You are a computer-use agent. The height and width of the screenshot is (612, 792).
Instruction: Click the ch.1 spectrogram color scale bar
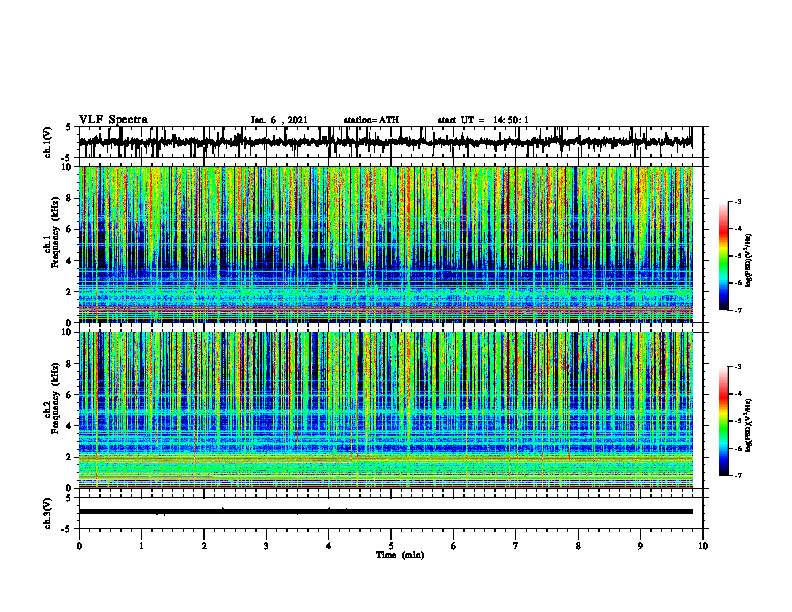(724, 256)
